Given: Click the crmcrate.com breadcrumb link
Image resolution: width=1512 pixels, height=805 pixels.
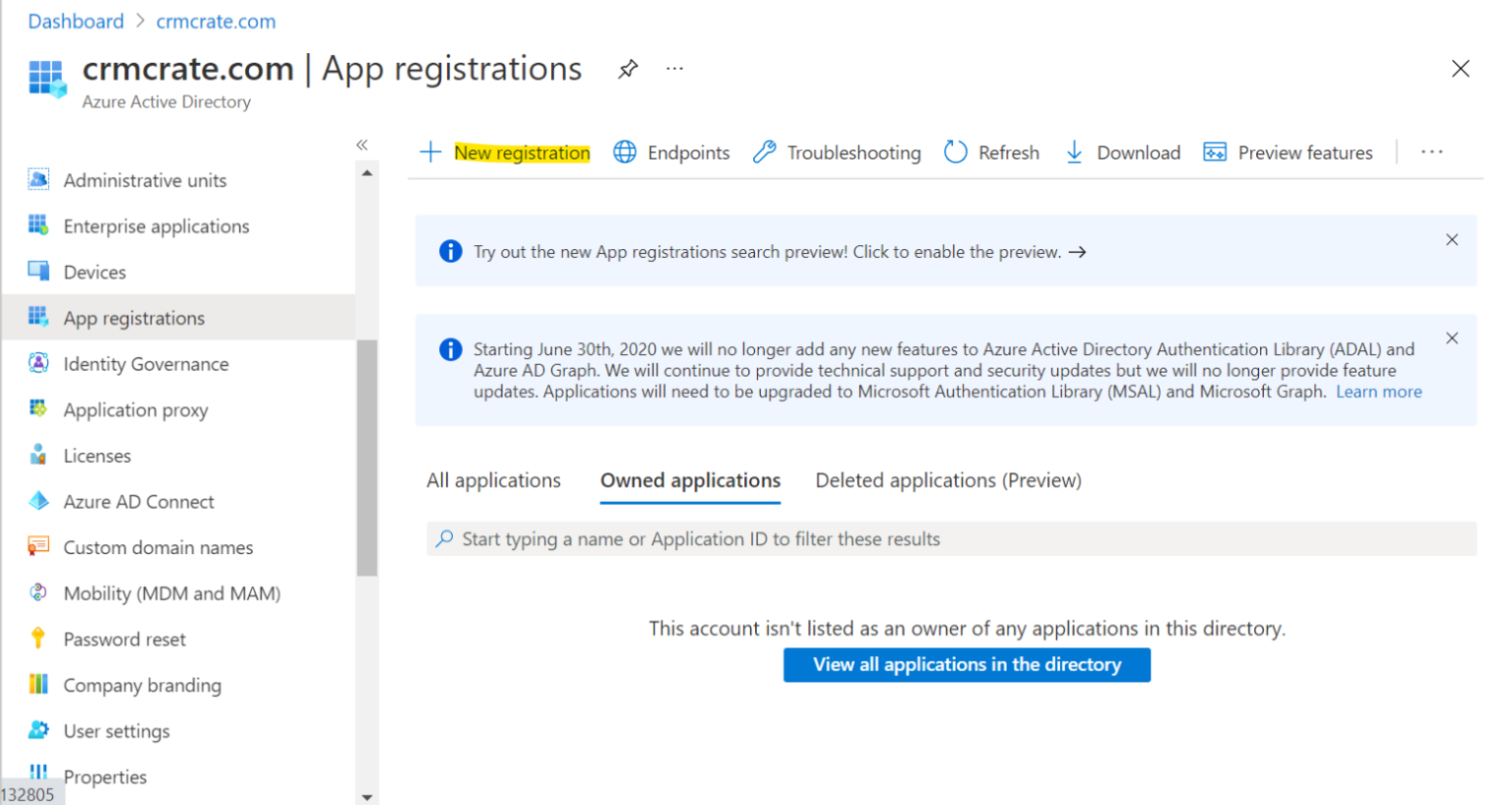Looking at the screenshot, I should pos(216,22).
